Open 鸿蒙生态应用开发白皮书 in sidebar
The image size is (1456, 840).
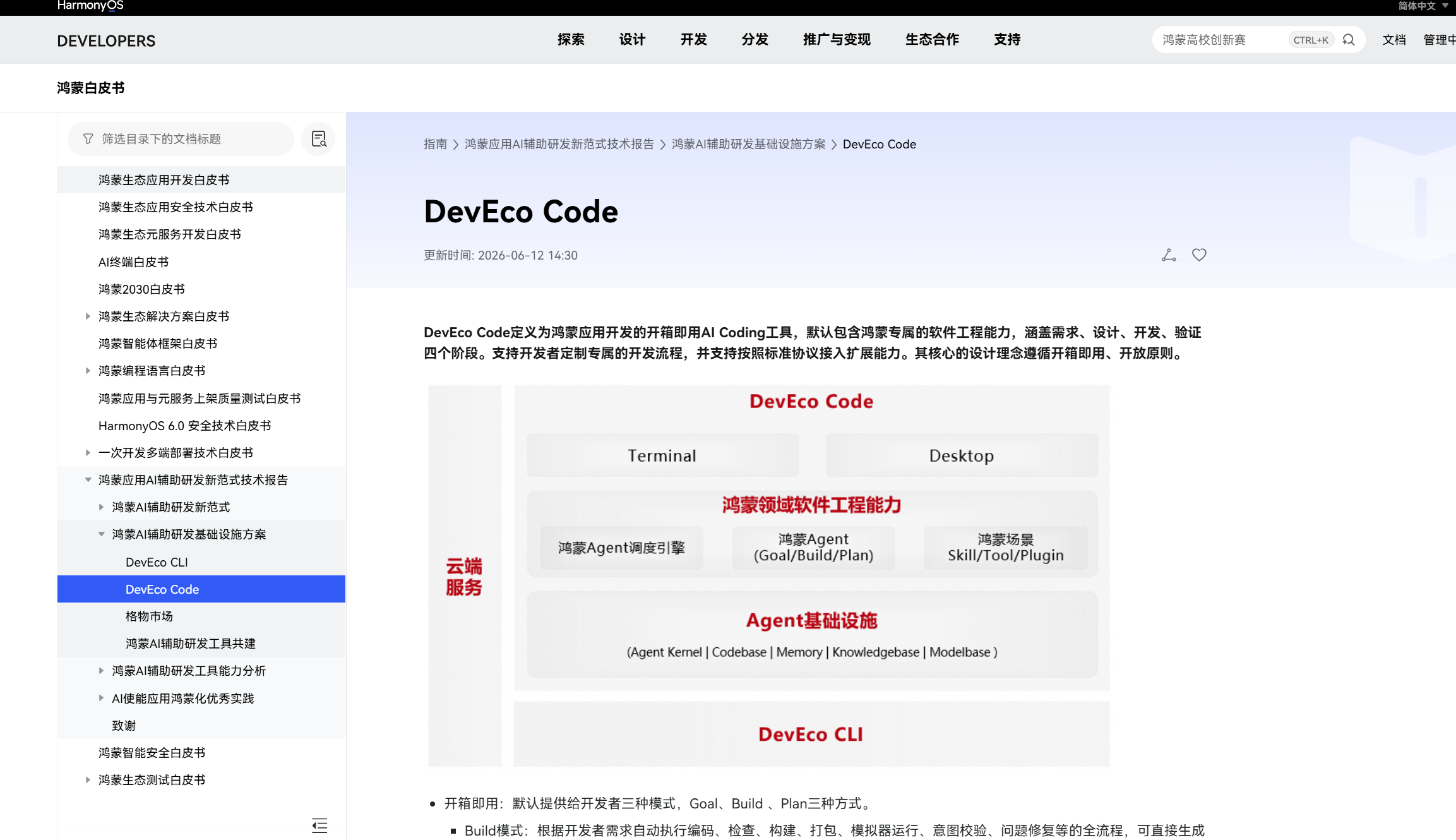[201, 180]
